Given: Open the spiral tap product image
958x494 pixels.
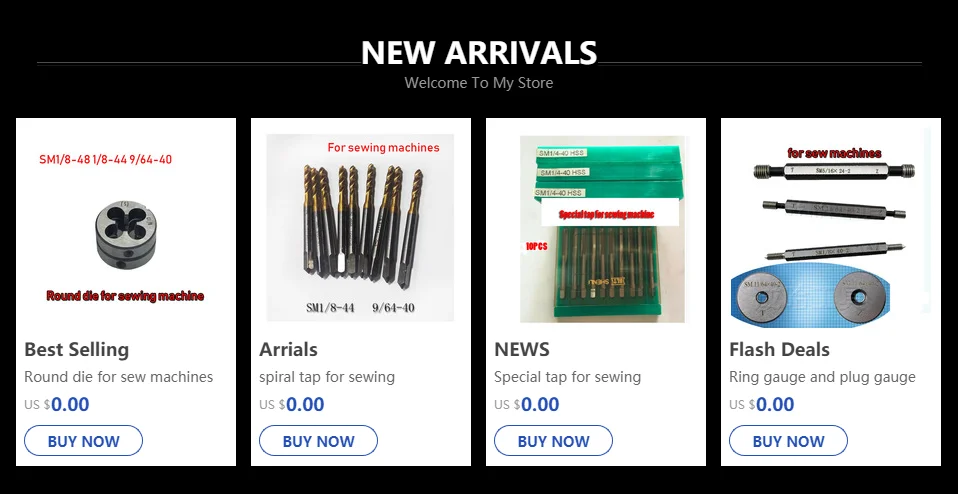Looking at the screenshot, I should 360,228.
